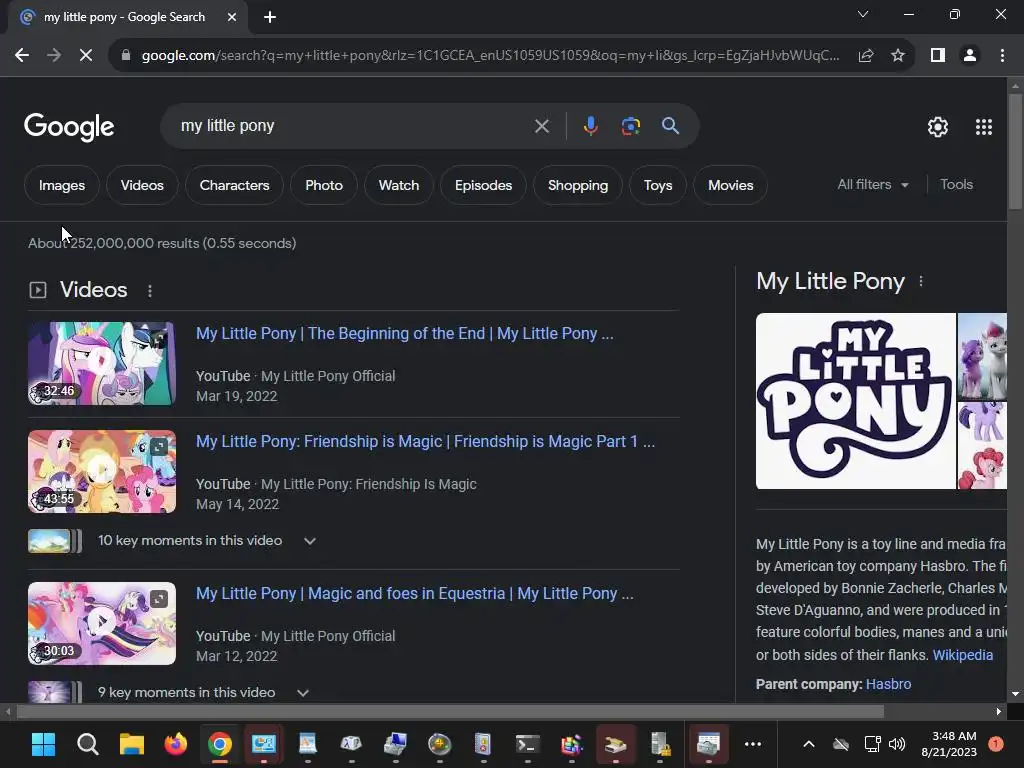Viewport: 1024px width, 768px height.
Task: Filter results by Images
Action: click(62, 185)
